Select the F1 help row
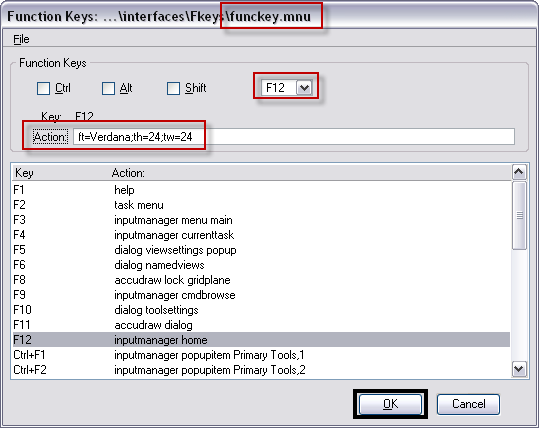The image size is (539, 428). (261, 190)
